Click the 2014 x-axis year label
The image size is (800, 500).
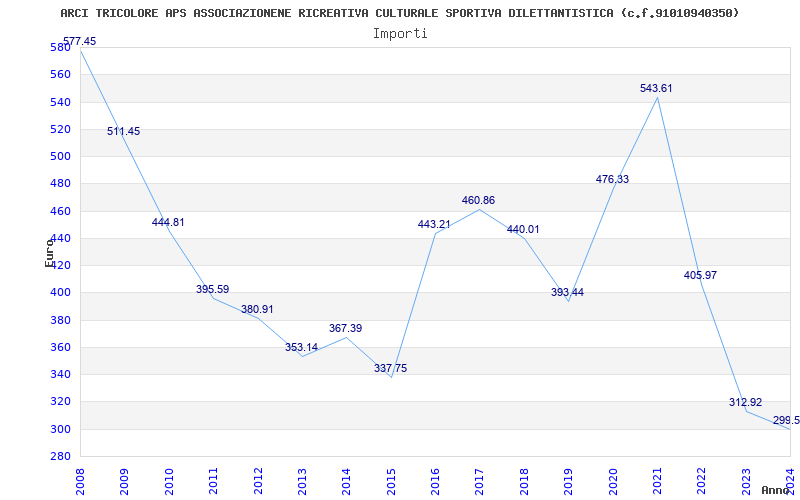[x=346, y=481]
